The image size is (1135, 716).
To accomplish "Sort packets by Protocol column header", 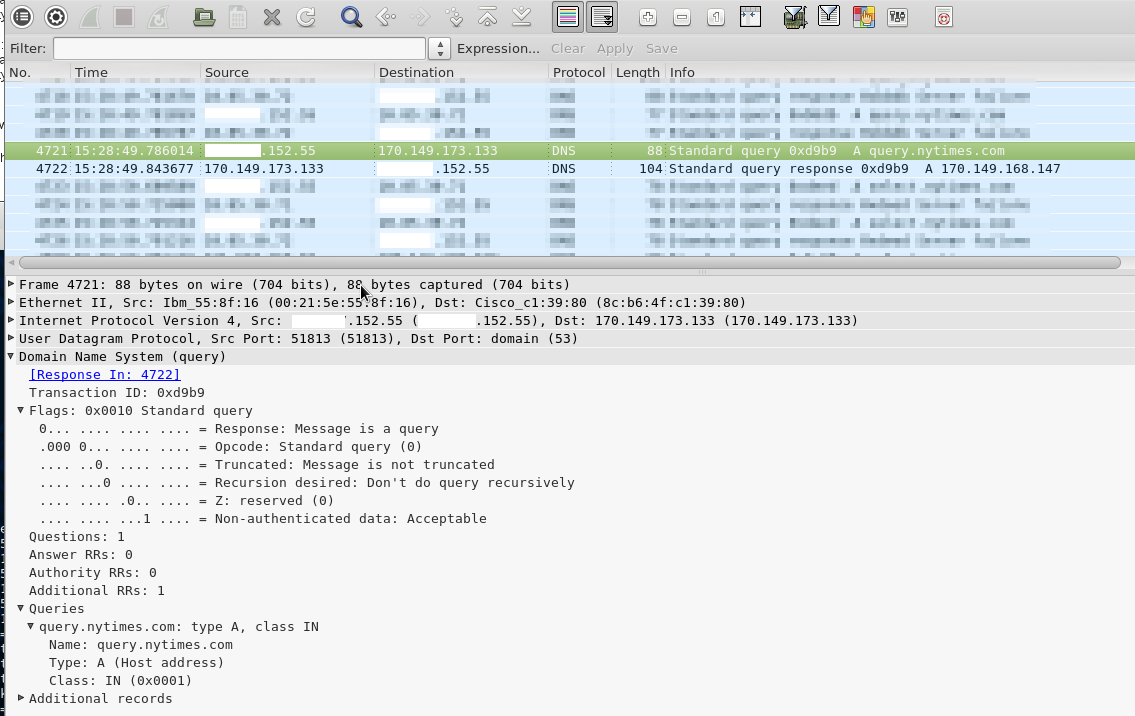I will click(x=578, y=72).
